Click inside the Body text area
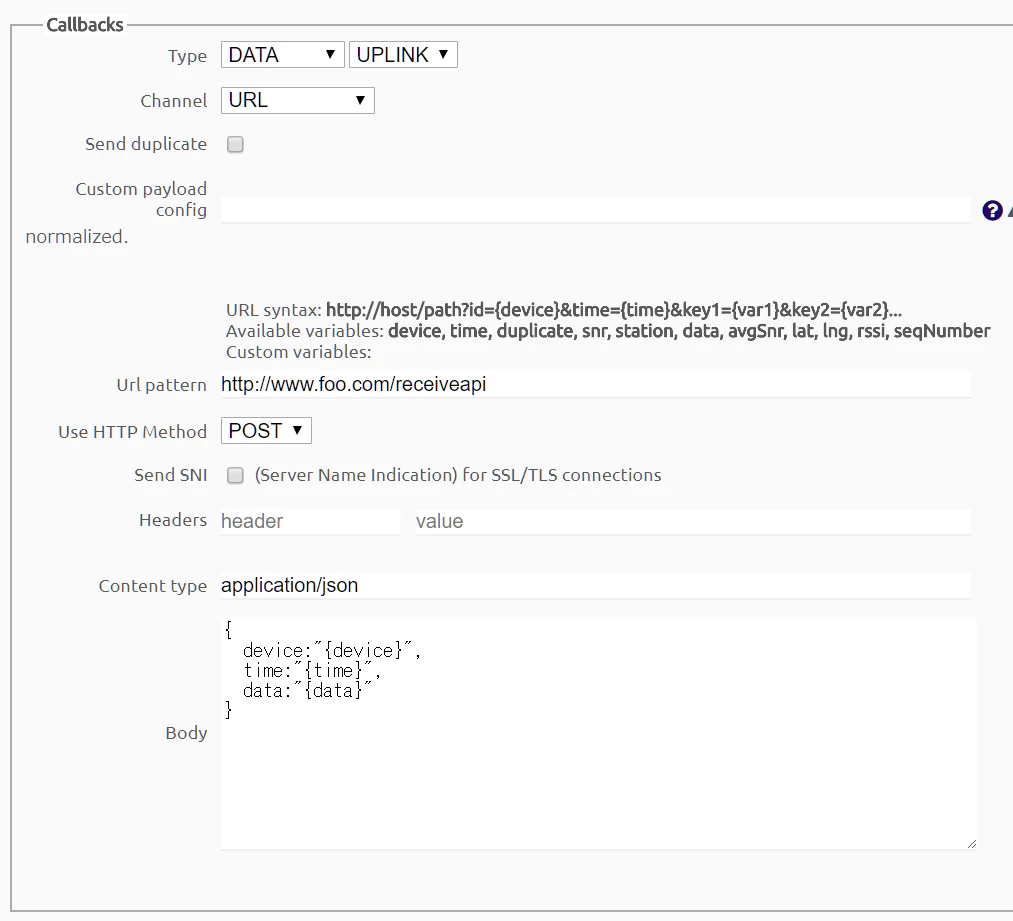 click(599, 734)
